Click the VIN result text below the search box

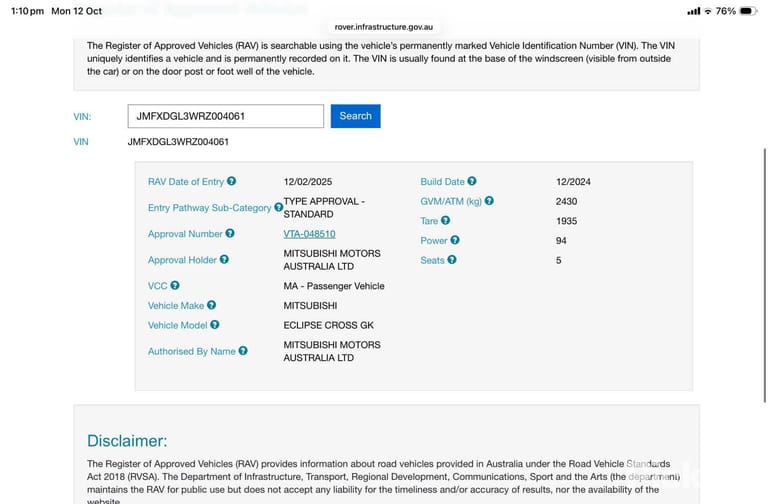[x=178, y=142]
